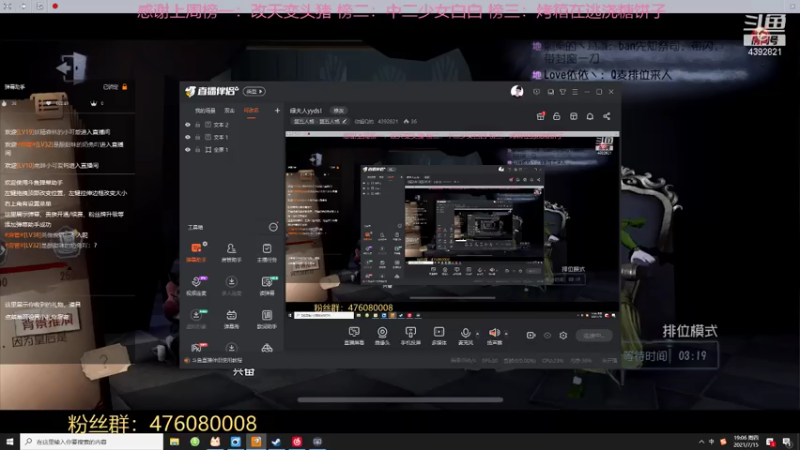Select the orange active scene tab
This screenshot has width=800, height=450.
pos(251,111)
